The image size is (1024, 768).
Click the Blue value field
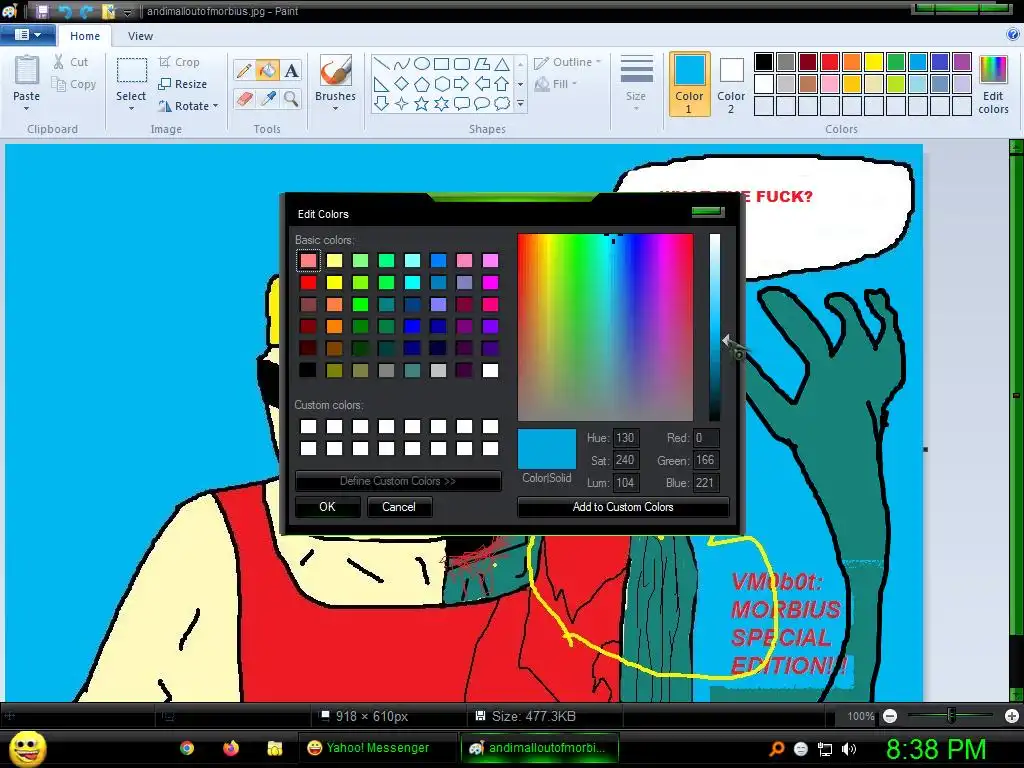tap(705, 483)
